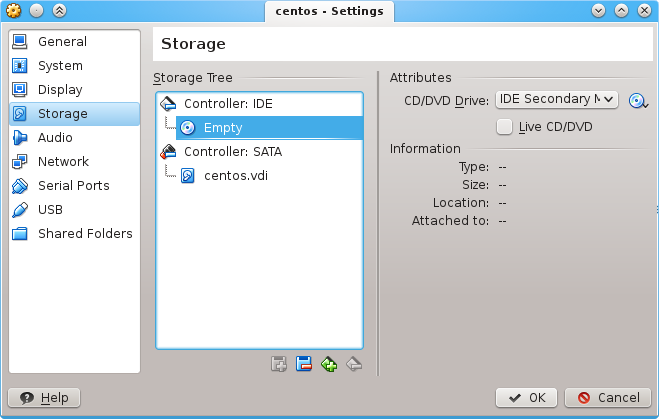Viewport: 659px width, 419px height.
Task: Select the Empty optical disc icon
Action: pos(187,128)
